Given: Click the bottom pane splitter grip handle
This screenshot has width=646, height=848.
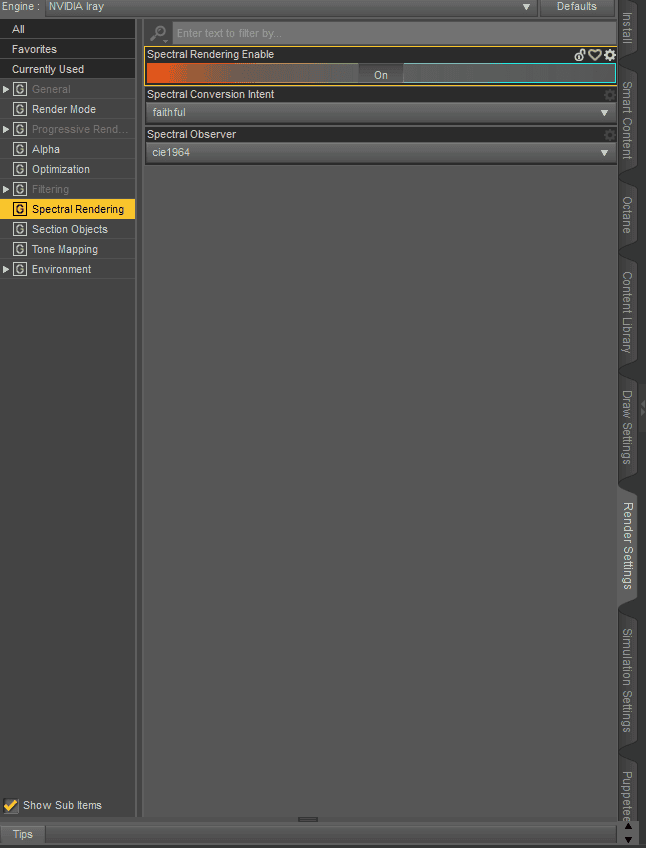Looking at the screenshot, I should pos(308,820).
